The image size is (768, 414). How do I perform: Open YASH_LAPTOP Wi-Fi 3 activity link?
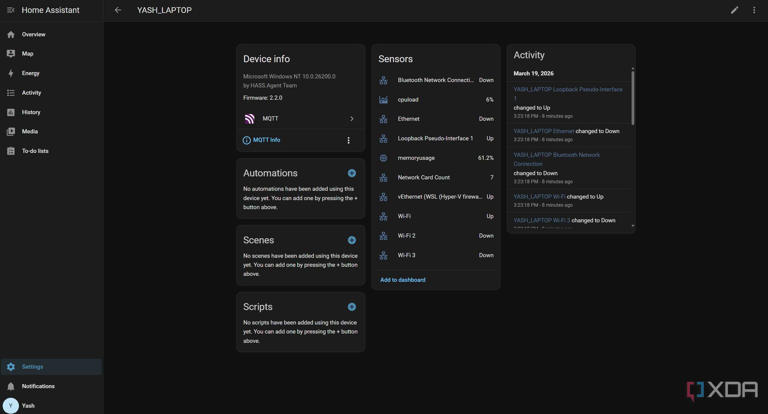[542, 220]
